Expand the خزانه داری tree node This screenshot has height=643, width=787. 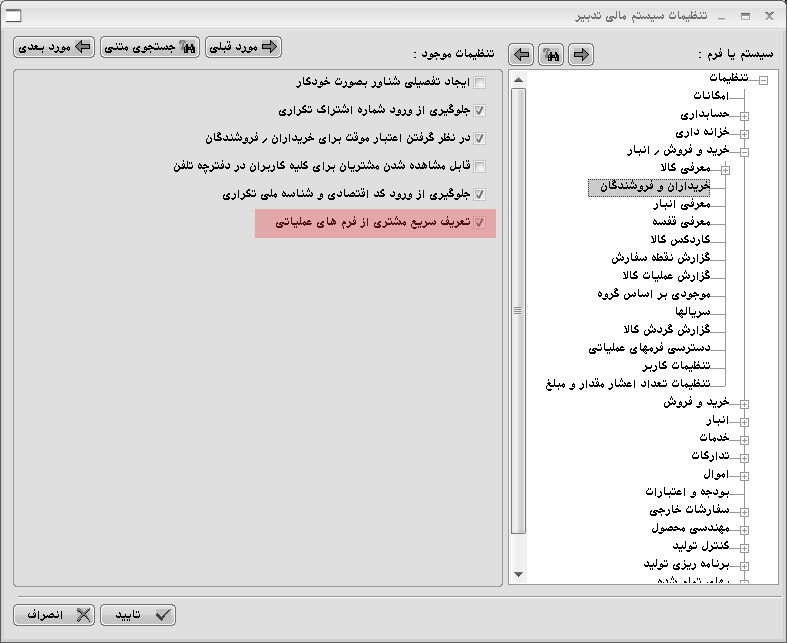tap(744, 133)
